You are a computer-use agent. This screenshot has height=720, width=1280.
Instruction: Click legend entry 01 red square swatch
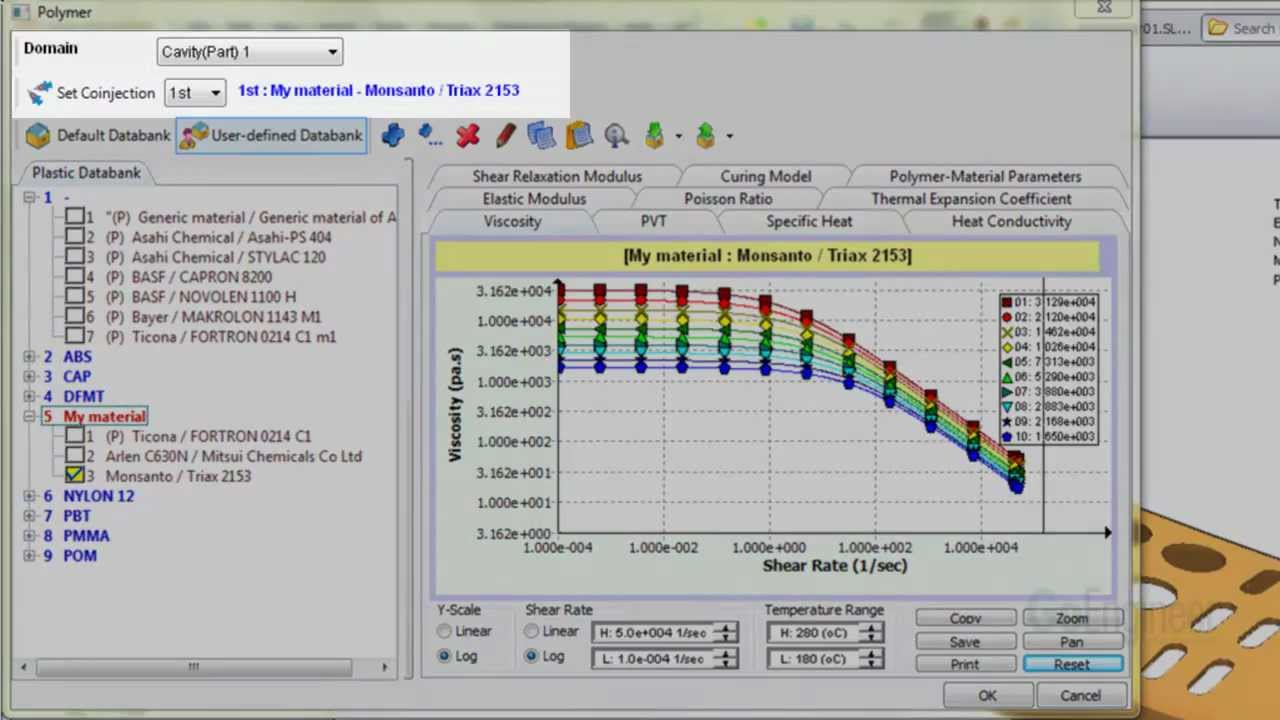tap(1006, 302)
